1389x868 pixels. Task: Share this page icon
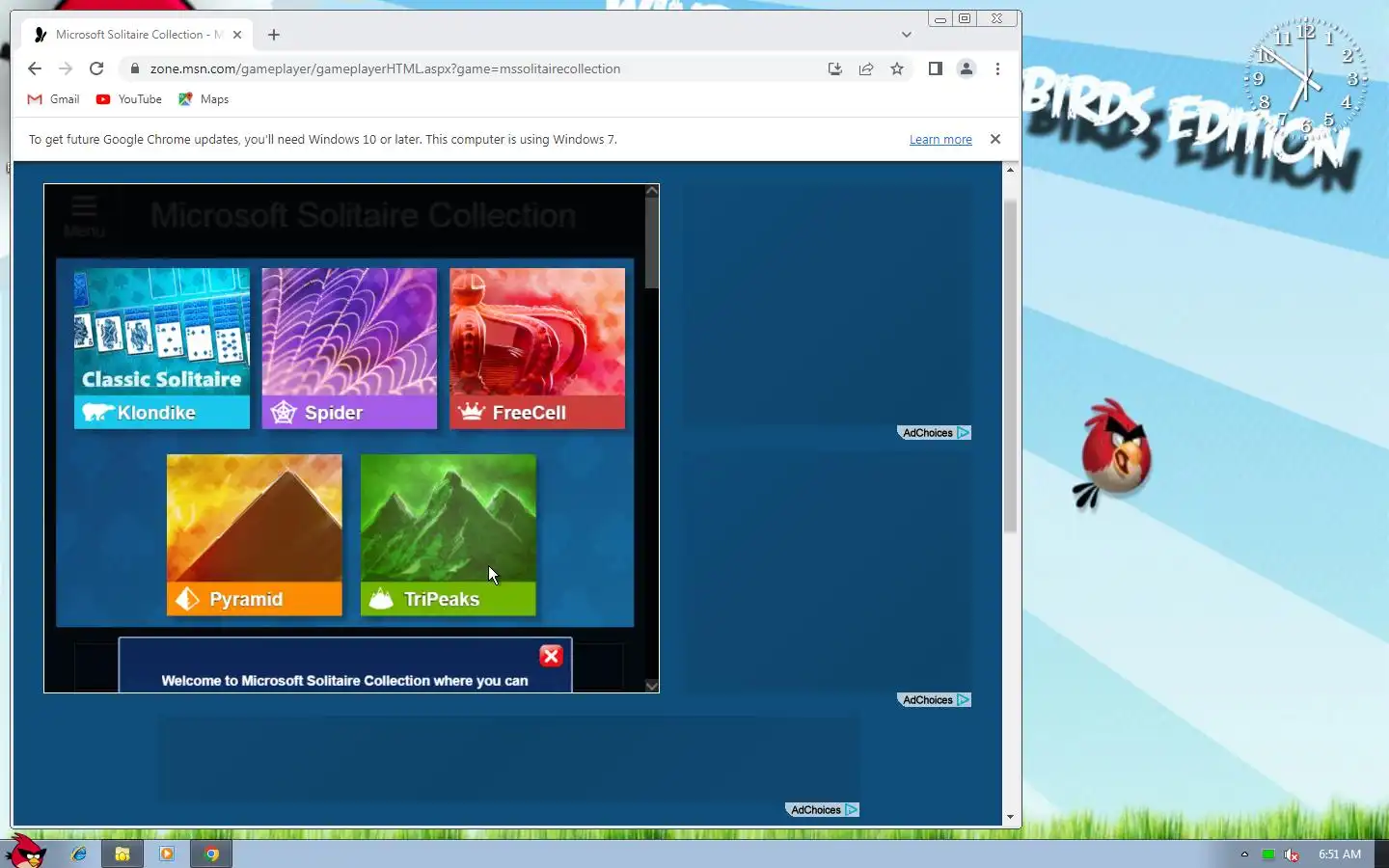[866, 68]
